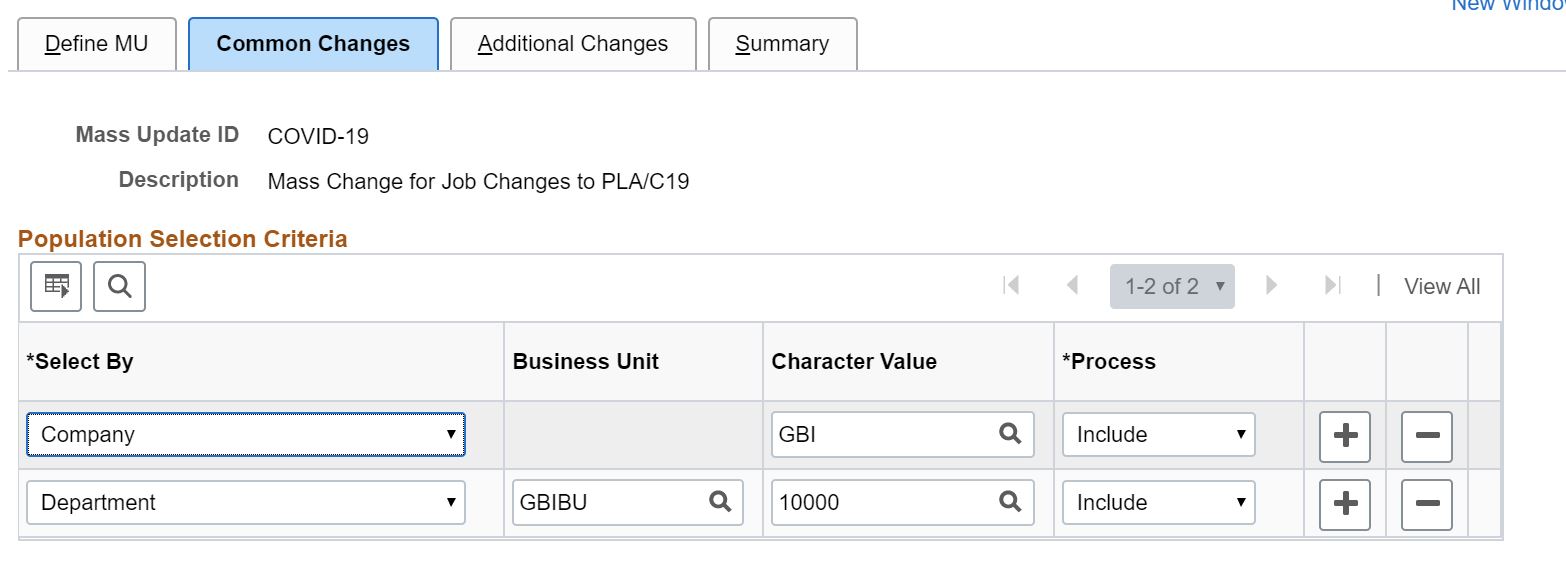Open lookup for GBIBU business unit
The width and height of the screenshot is (1566, 571).
point(720,502)
